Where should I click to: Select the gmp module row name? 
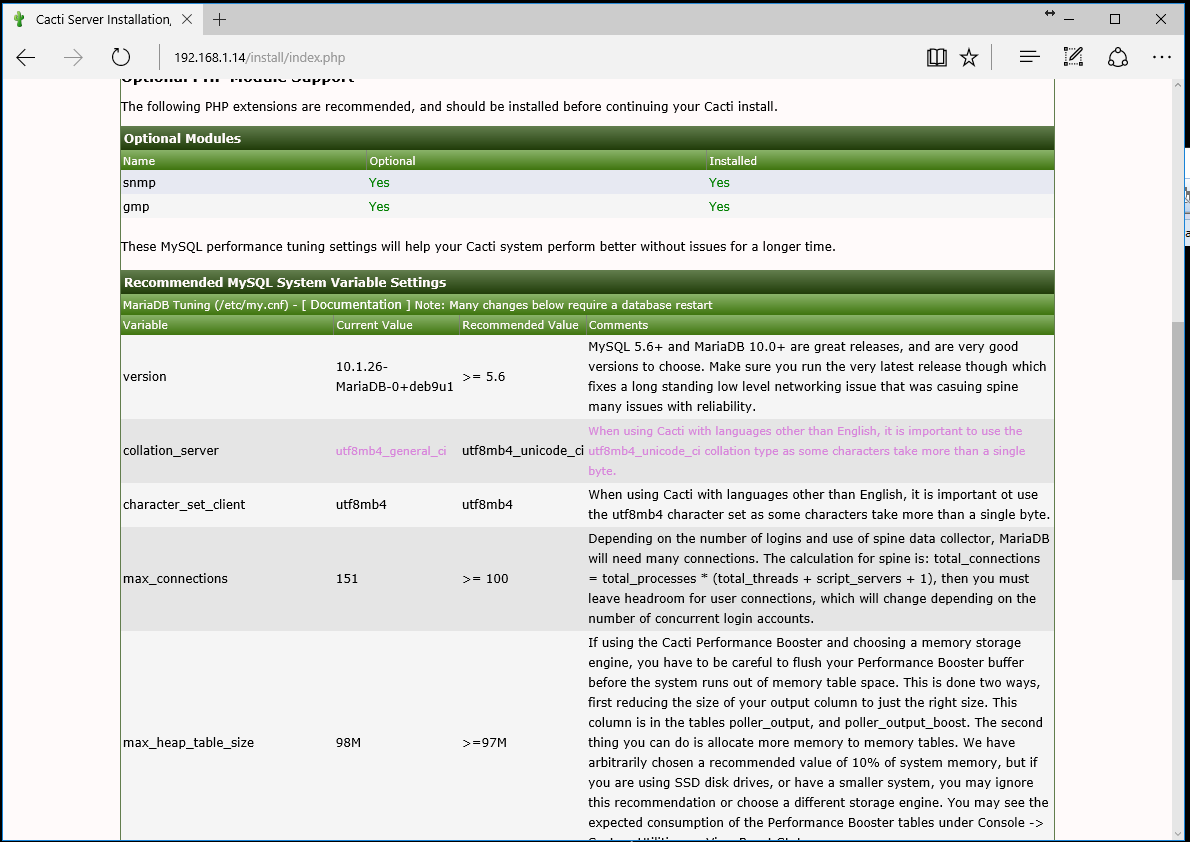pos(136,207)
